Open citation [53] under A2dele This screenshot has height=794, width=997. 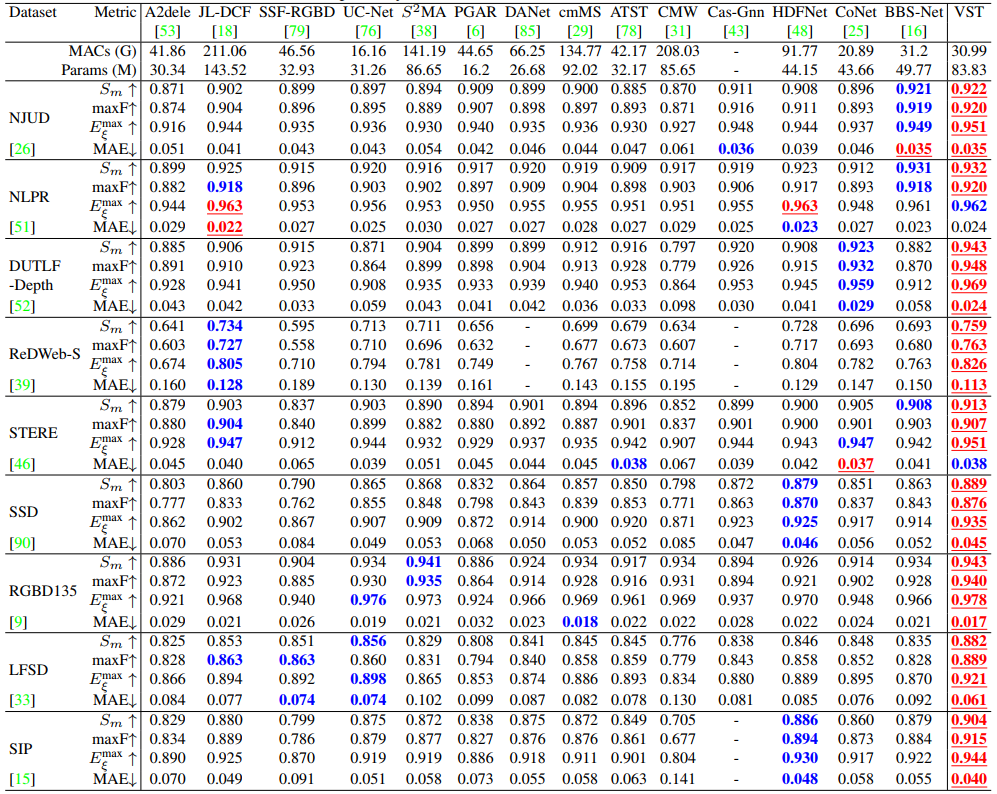[167, 31]
